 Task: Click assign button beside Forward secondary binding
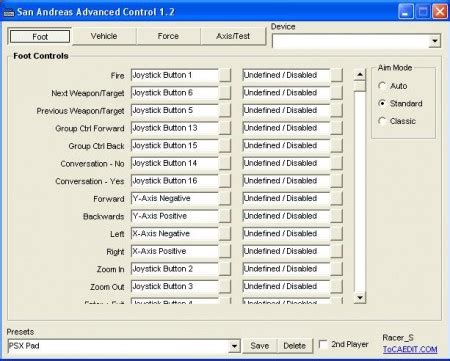tap(337, 199)
